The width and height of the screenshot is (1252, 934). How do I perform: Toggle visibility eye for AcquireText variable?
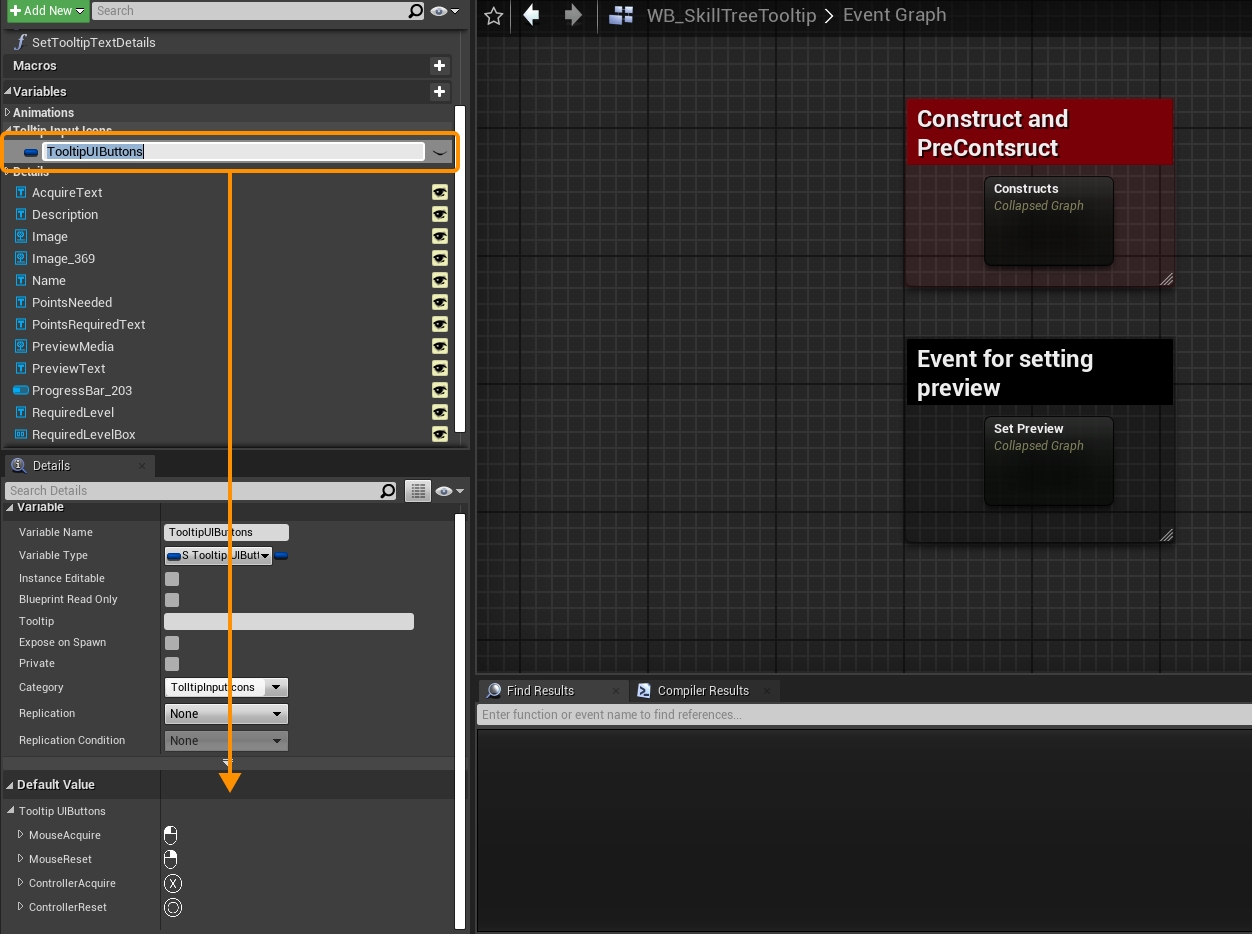[439, 192]
